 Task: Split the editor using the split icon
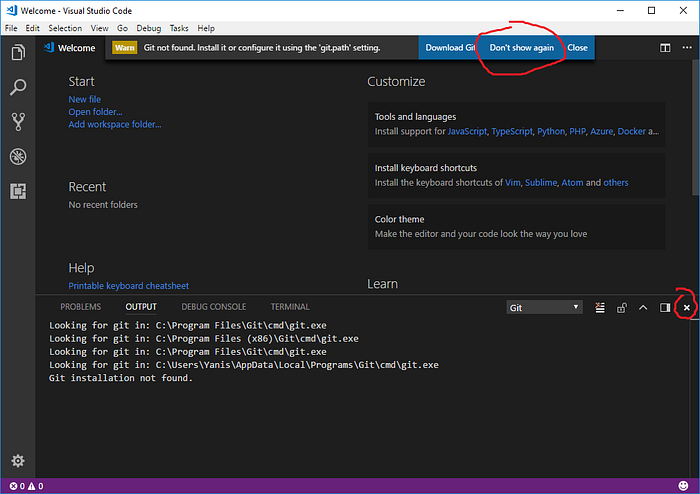click(665, 48)
